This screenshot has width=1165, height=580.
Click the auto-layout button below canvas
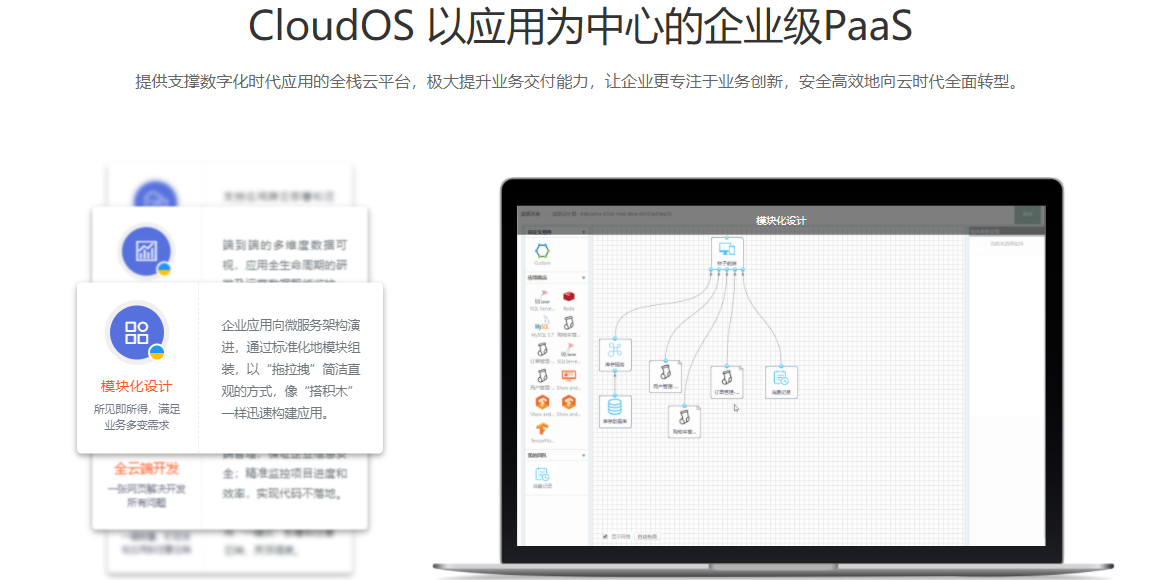click(x=647, y=536)
